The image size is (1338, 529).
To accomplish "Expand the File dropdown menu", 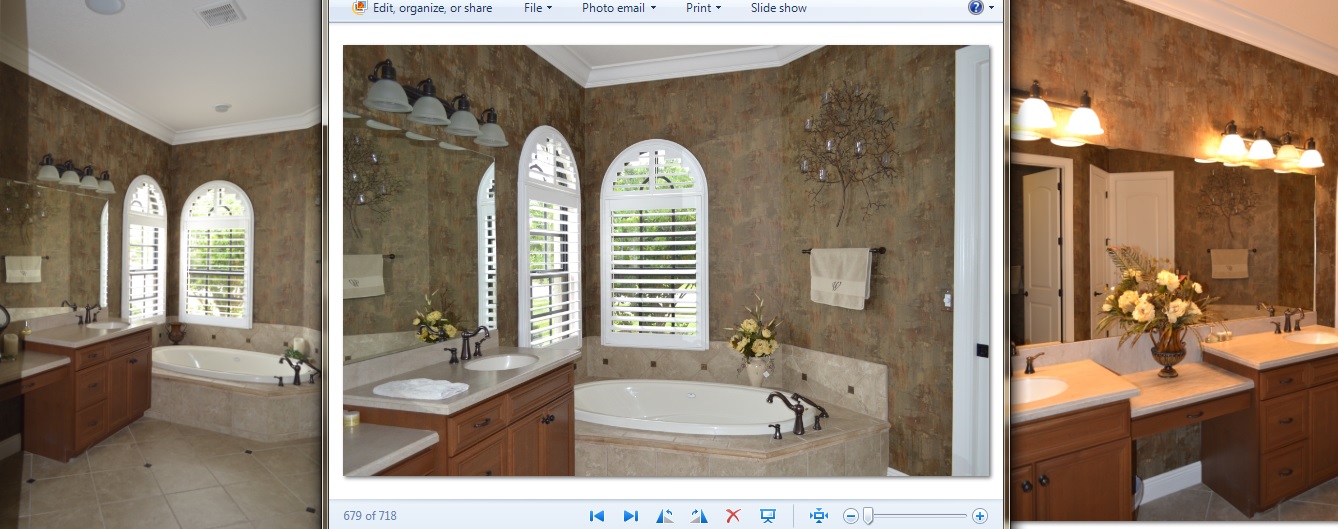I will pos(538,8).
